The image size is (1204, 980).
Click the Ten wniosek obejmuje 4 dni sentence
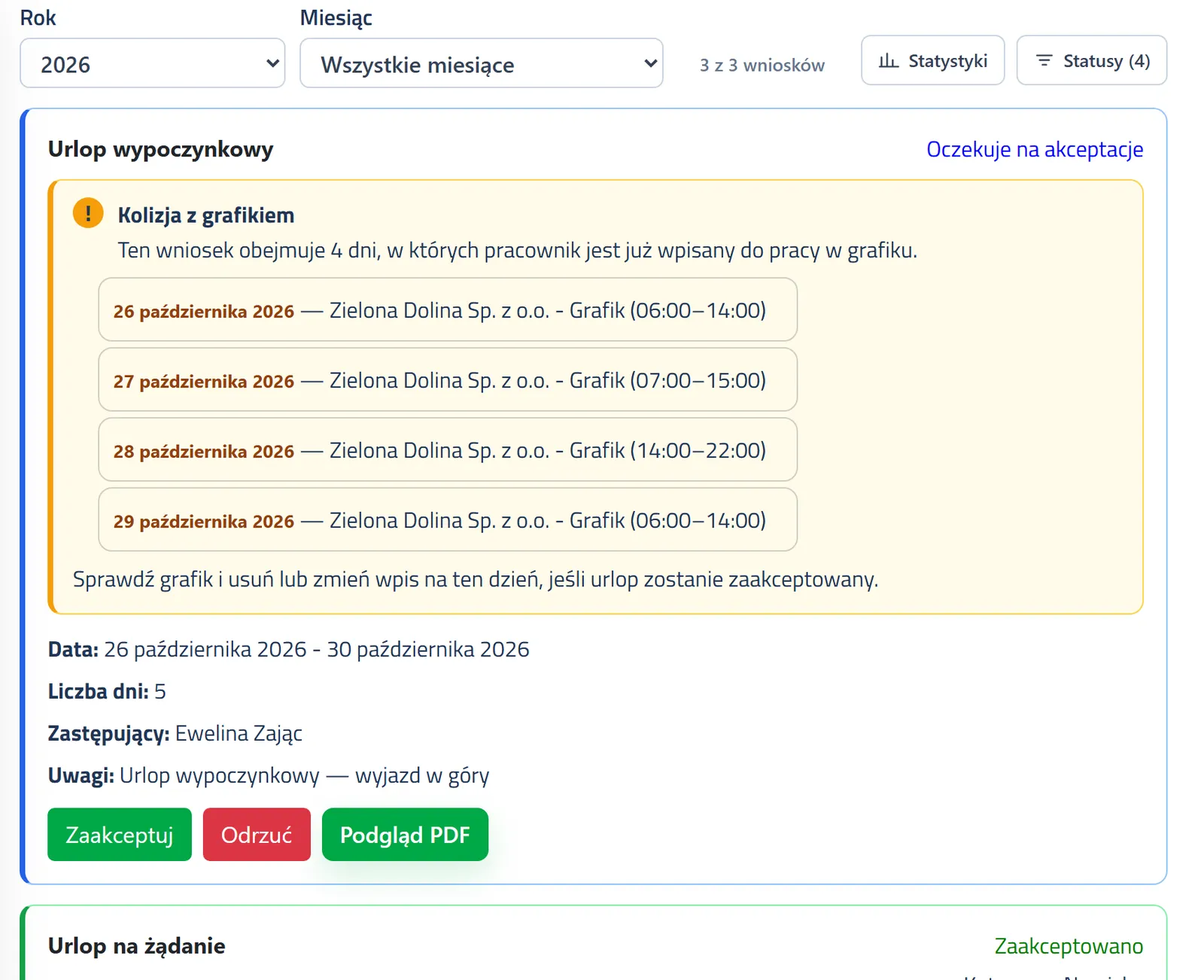click(518, 251)
